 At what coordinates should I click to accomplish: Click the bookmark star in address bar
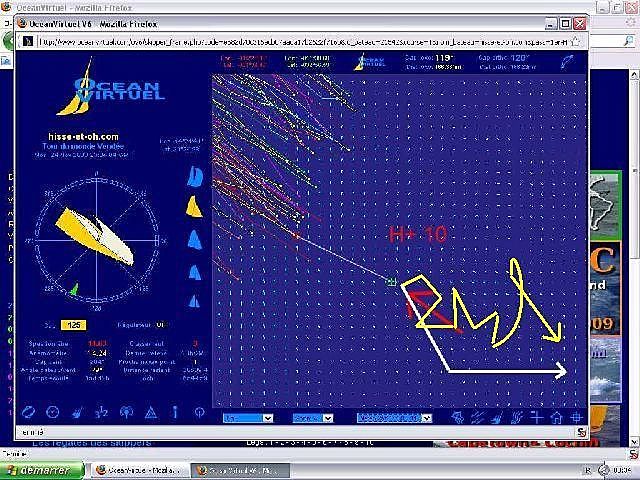pyautogui.click(x=575, y=41)
